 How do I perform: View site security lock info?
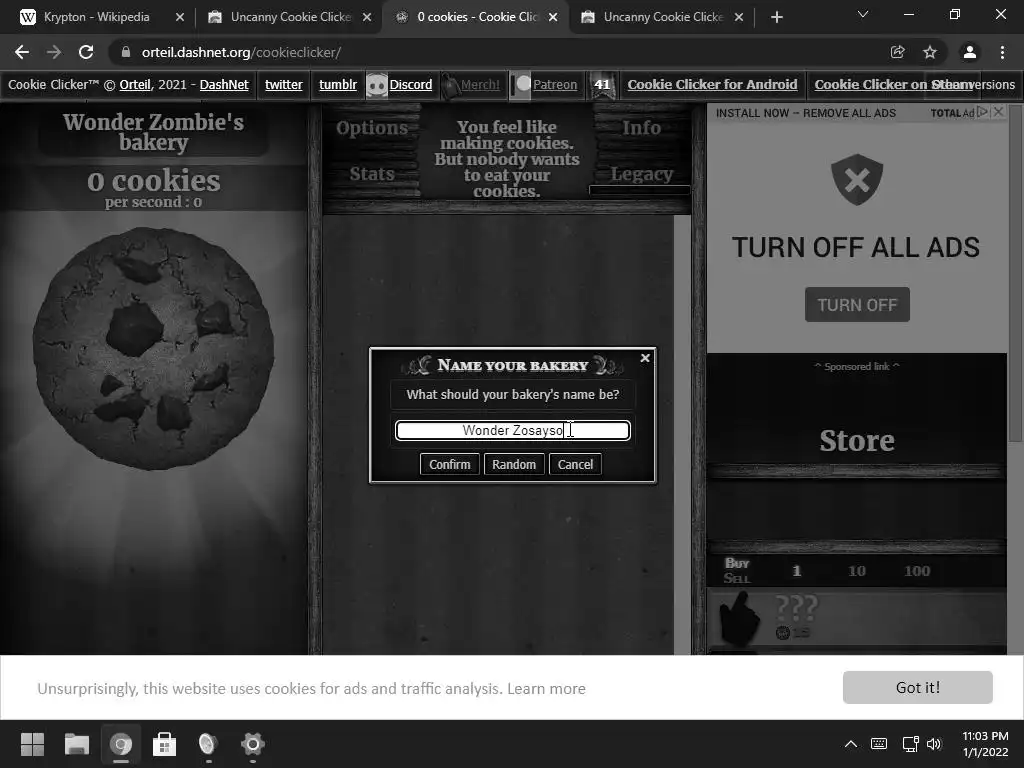[x=126, y=52]
